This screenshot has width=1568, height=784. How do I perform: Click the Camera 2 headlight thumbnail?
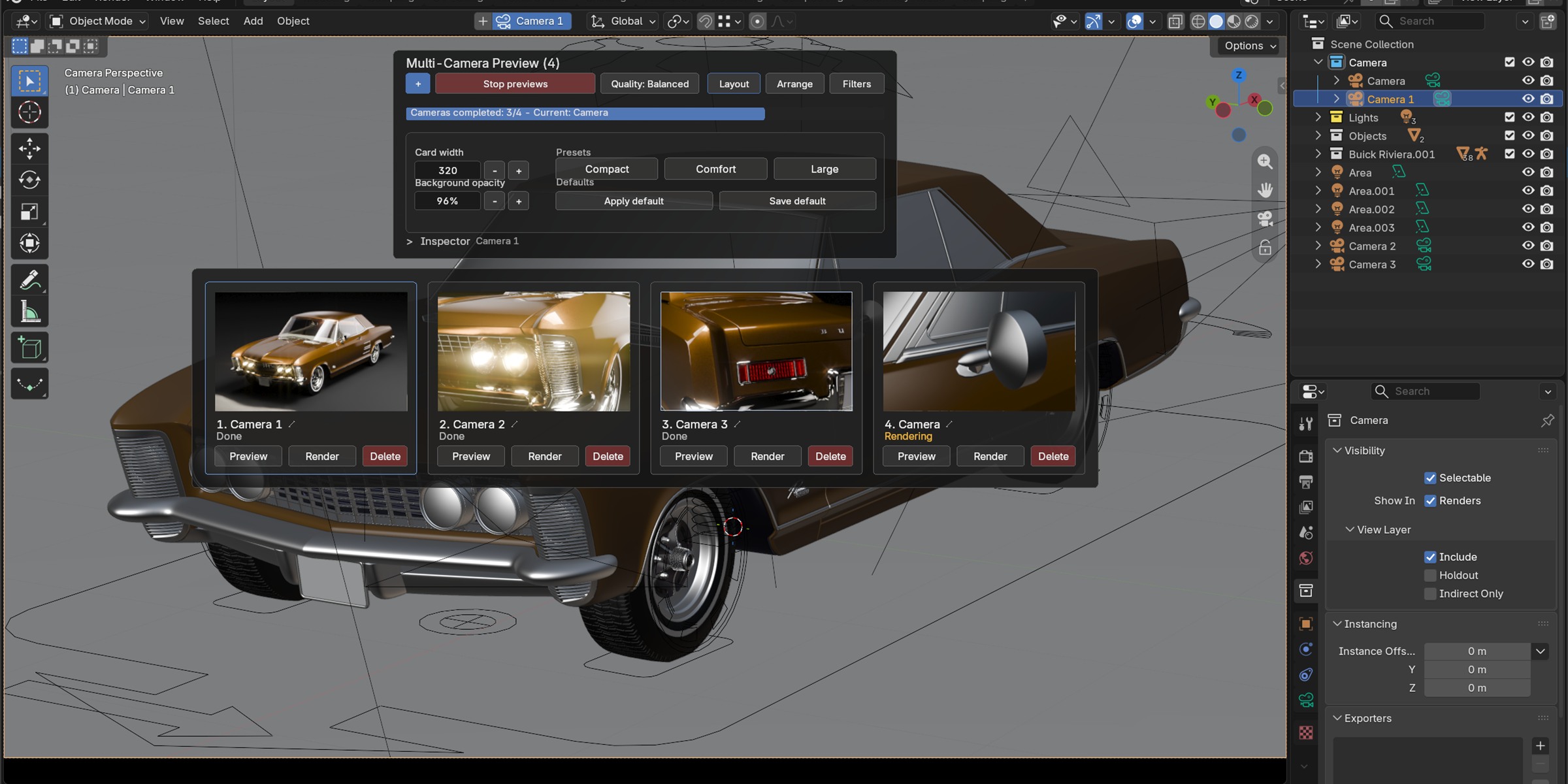534,351
